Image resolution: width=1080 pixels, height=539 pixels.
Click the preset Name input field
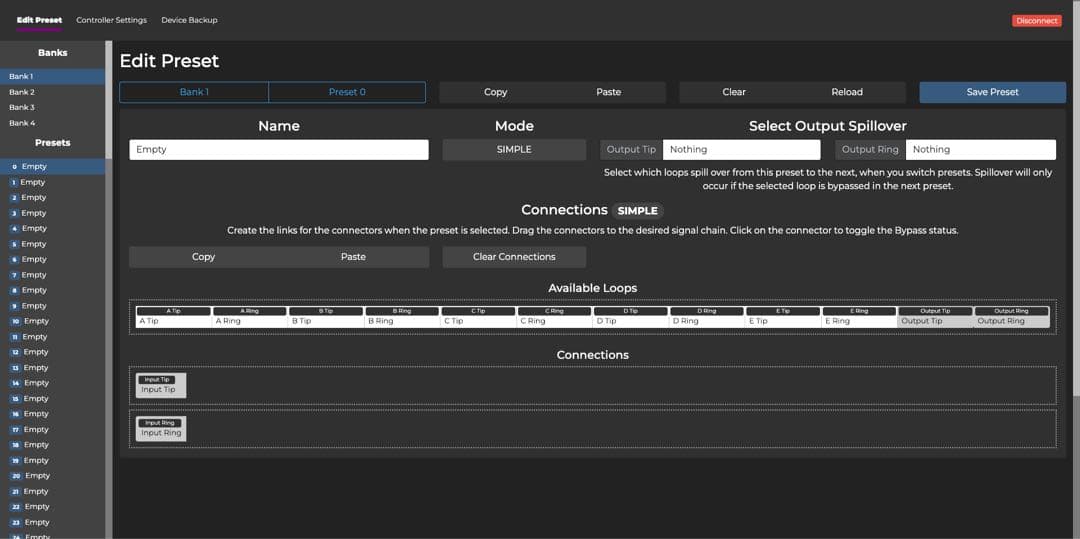click(279, 149)
